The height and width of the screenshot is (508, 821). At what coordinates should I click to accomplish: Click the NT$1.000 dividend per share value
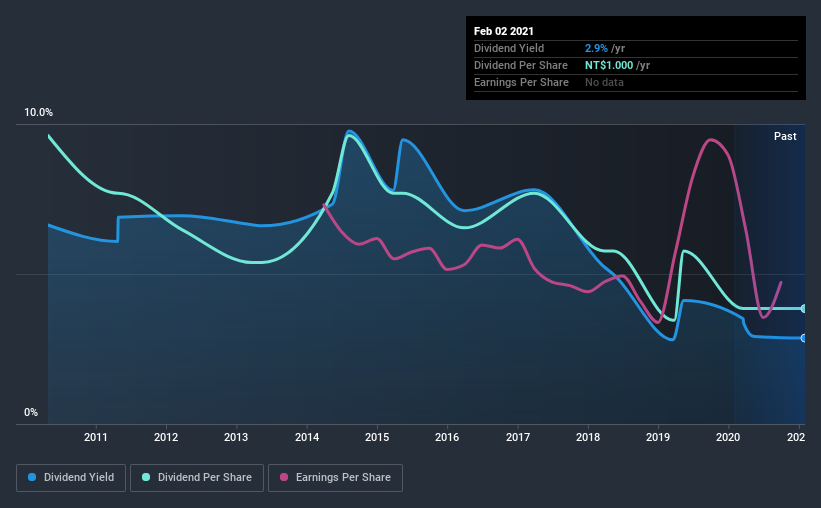609,65
